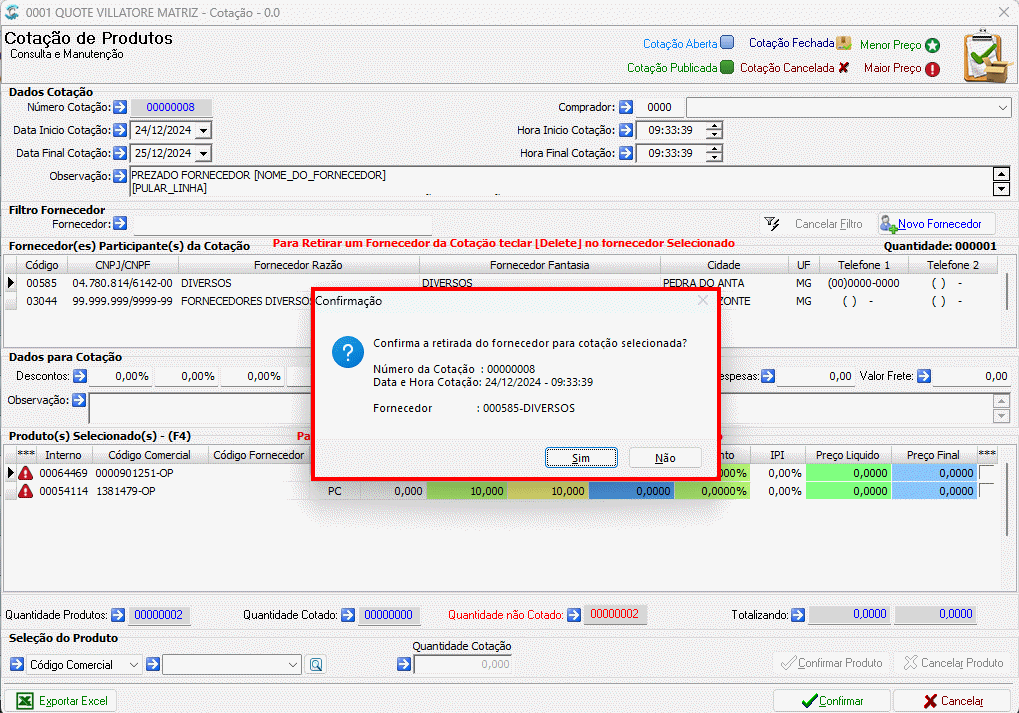Click the arrow icon next to Comprador
The width and height of the screenshot is (1019, 713).
[626, 107]
